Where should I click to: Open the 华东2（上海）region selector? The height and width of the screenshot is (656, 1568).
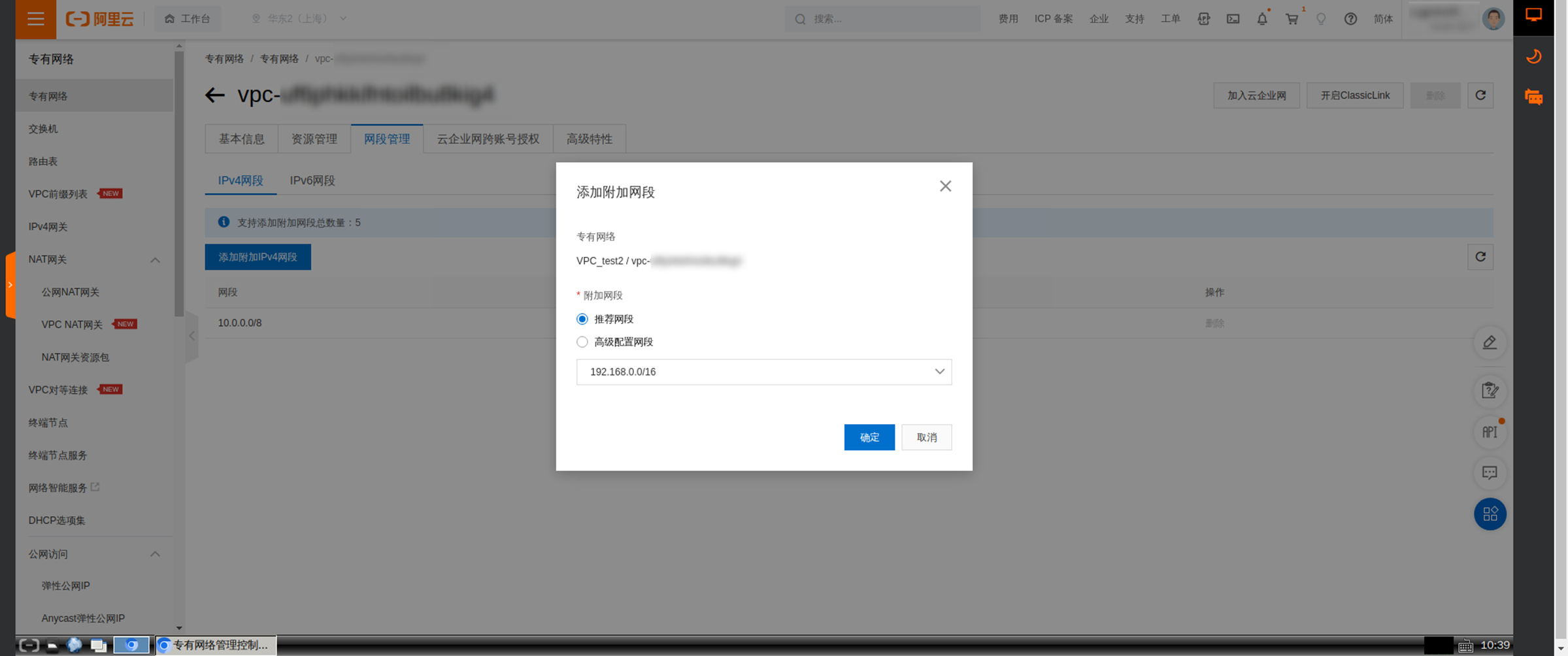(299, 19)
